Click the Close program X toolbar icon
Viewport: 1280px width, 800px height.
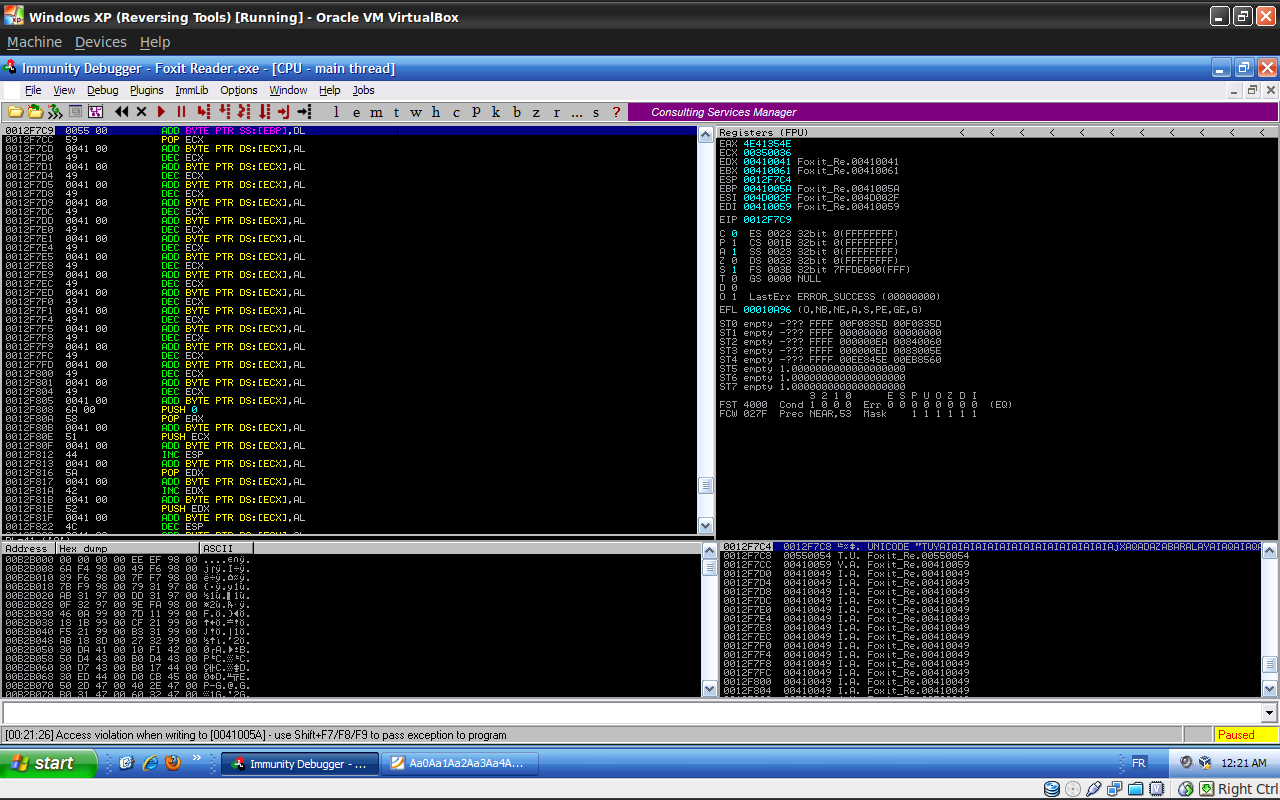click(x=142, y=112)
